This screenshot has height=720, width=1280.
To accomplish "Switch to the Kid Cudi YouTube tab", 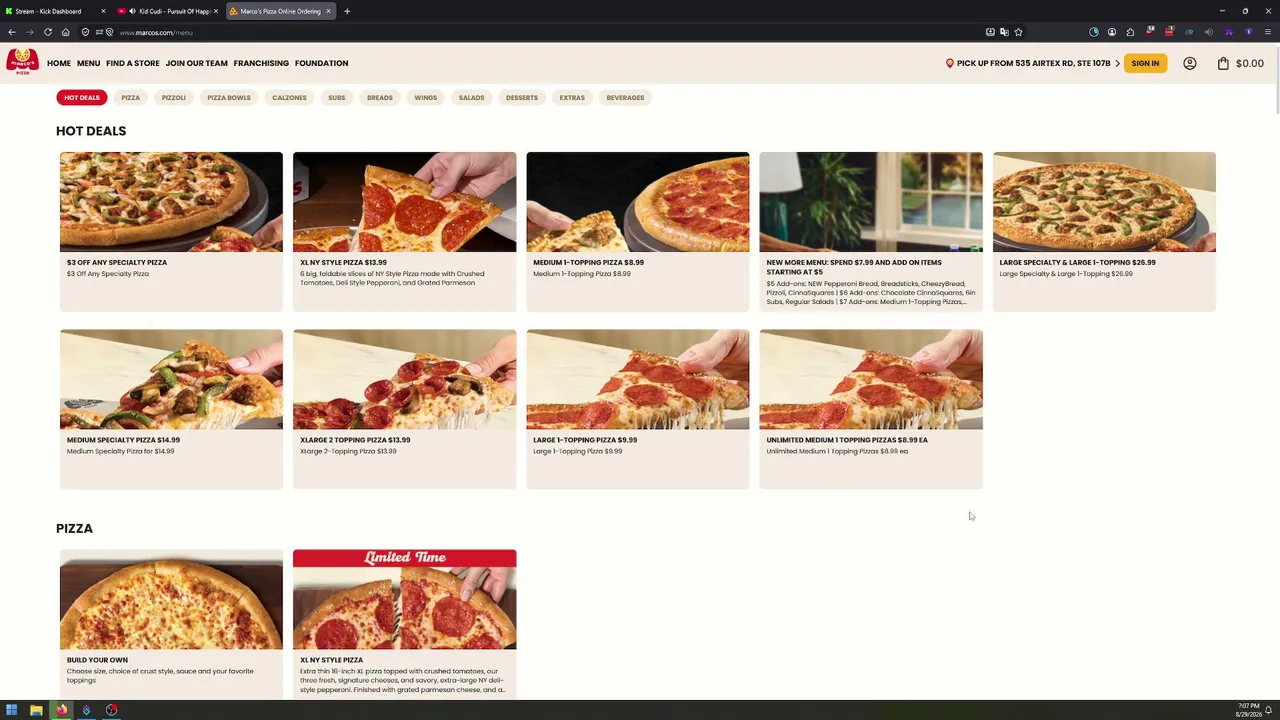I will click(168, 11).
